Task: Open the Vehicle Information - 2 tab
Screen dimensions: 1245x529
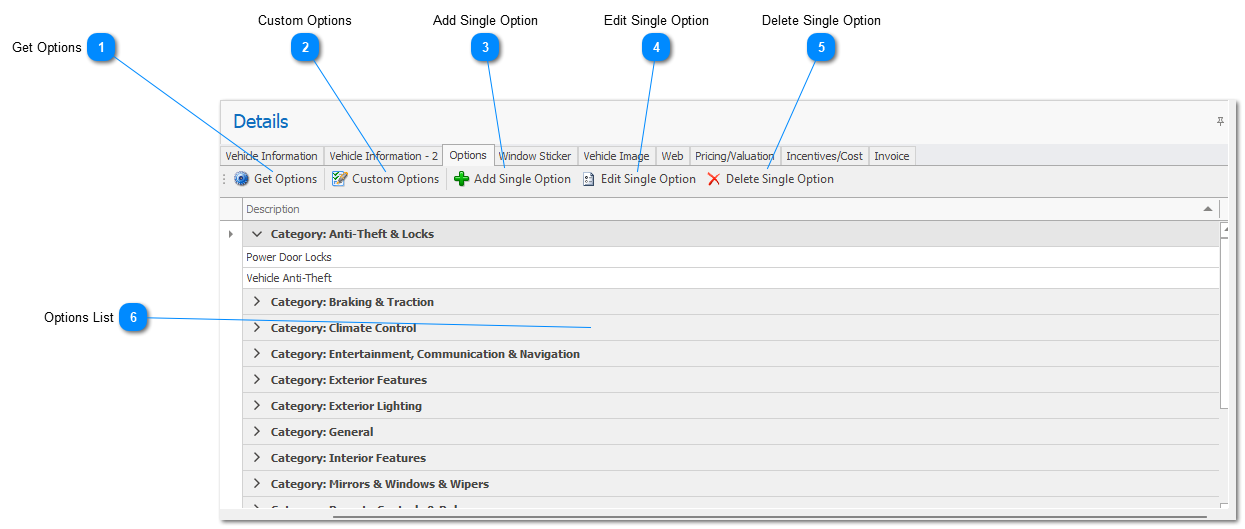Action: [384, 156]
